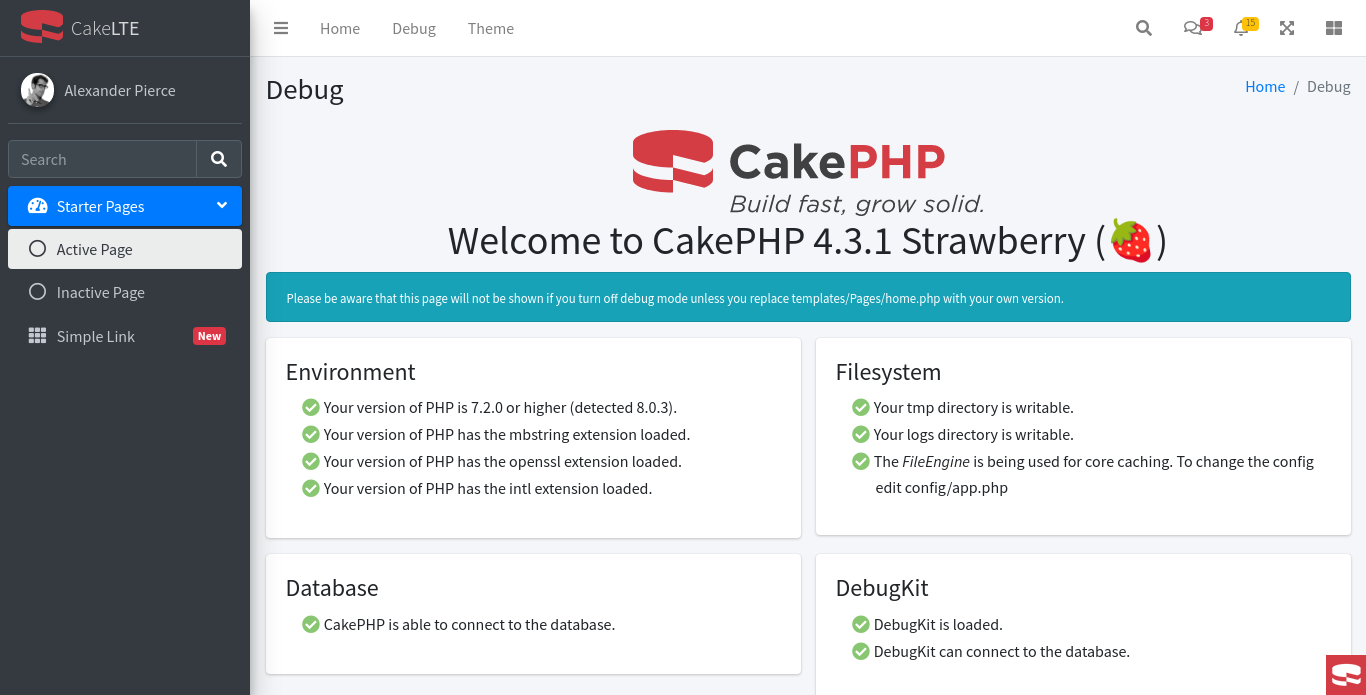Viewport: 1366px width, 695px height.
Task: Click the Database card heading
Action: (x=332, y=588)
